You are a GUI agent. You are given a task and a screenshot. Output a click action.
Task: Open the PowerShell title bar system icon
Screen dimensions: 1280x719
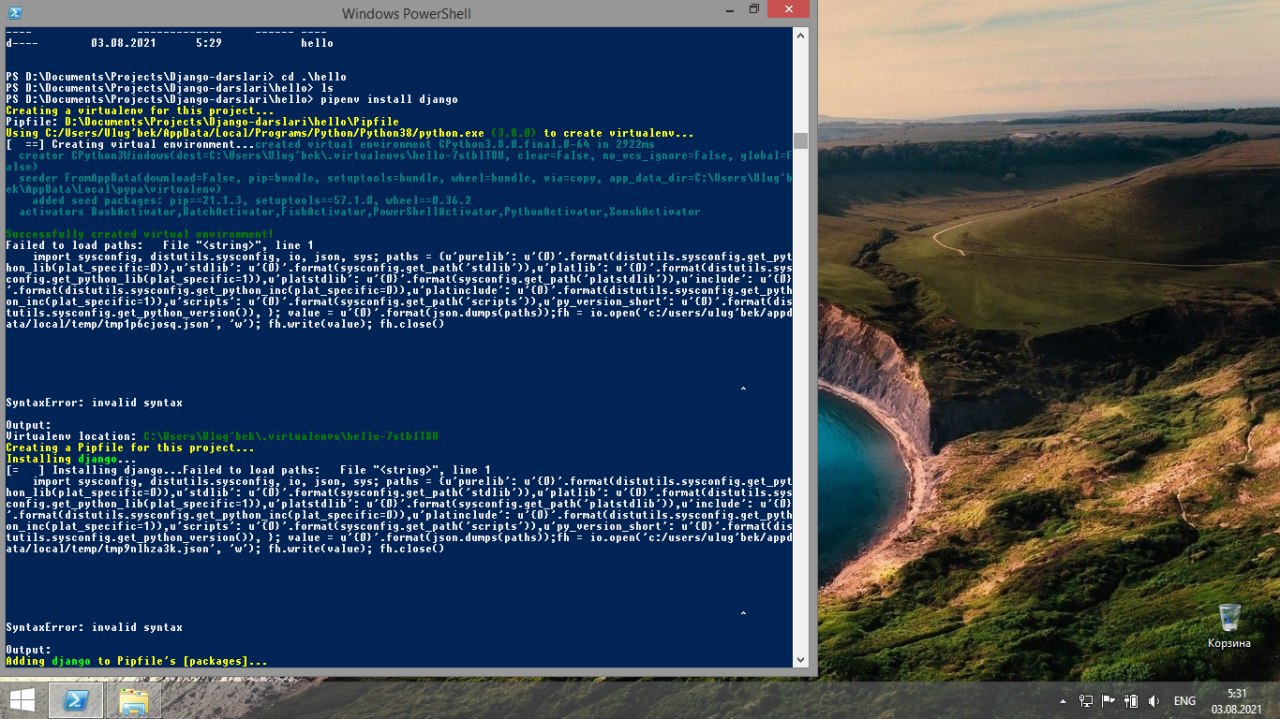point(16,12)
